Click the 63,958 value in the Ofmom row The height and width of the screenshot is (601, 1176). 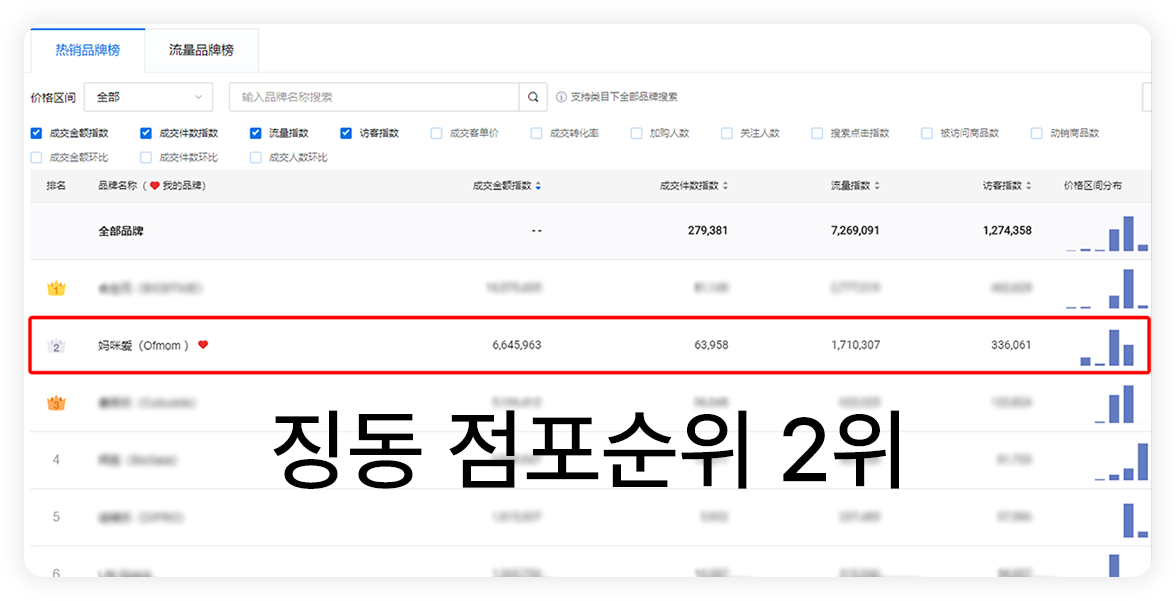tap(711, 345)
